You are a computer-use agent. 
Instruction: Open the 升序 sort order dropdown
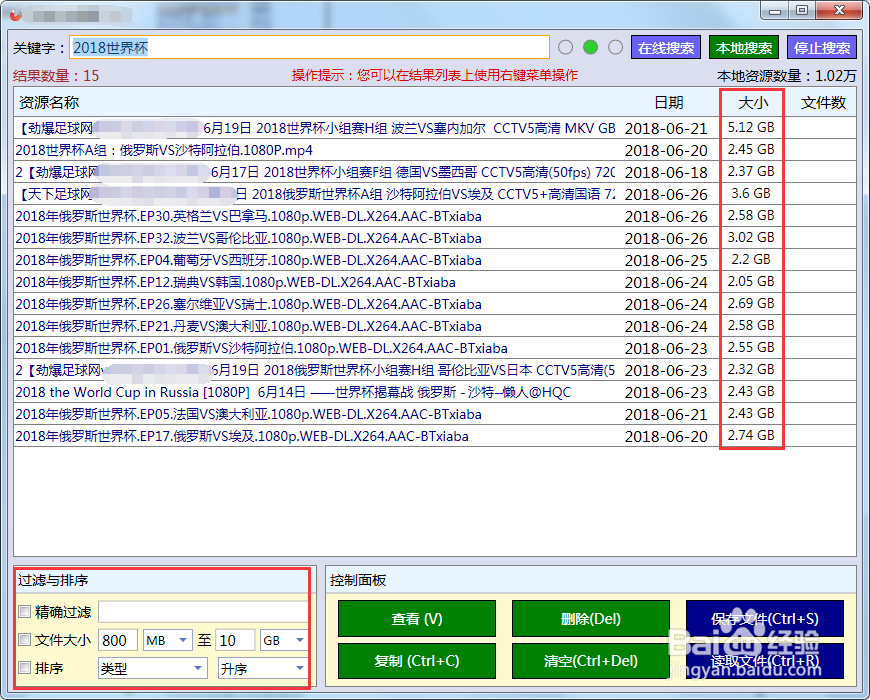coord(261,667)
